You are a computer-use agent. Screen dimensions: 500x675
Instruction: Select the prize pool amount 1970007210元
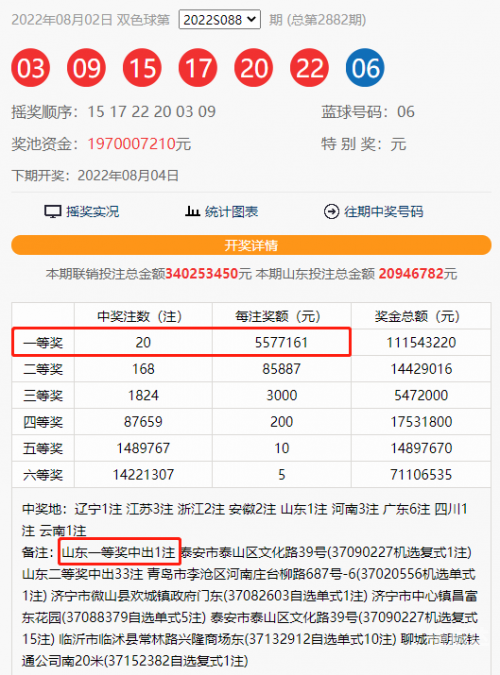pyautogui.click(x=139, y=144)
